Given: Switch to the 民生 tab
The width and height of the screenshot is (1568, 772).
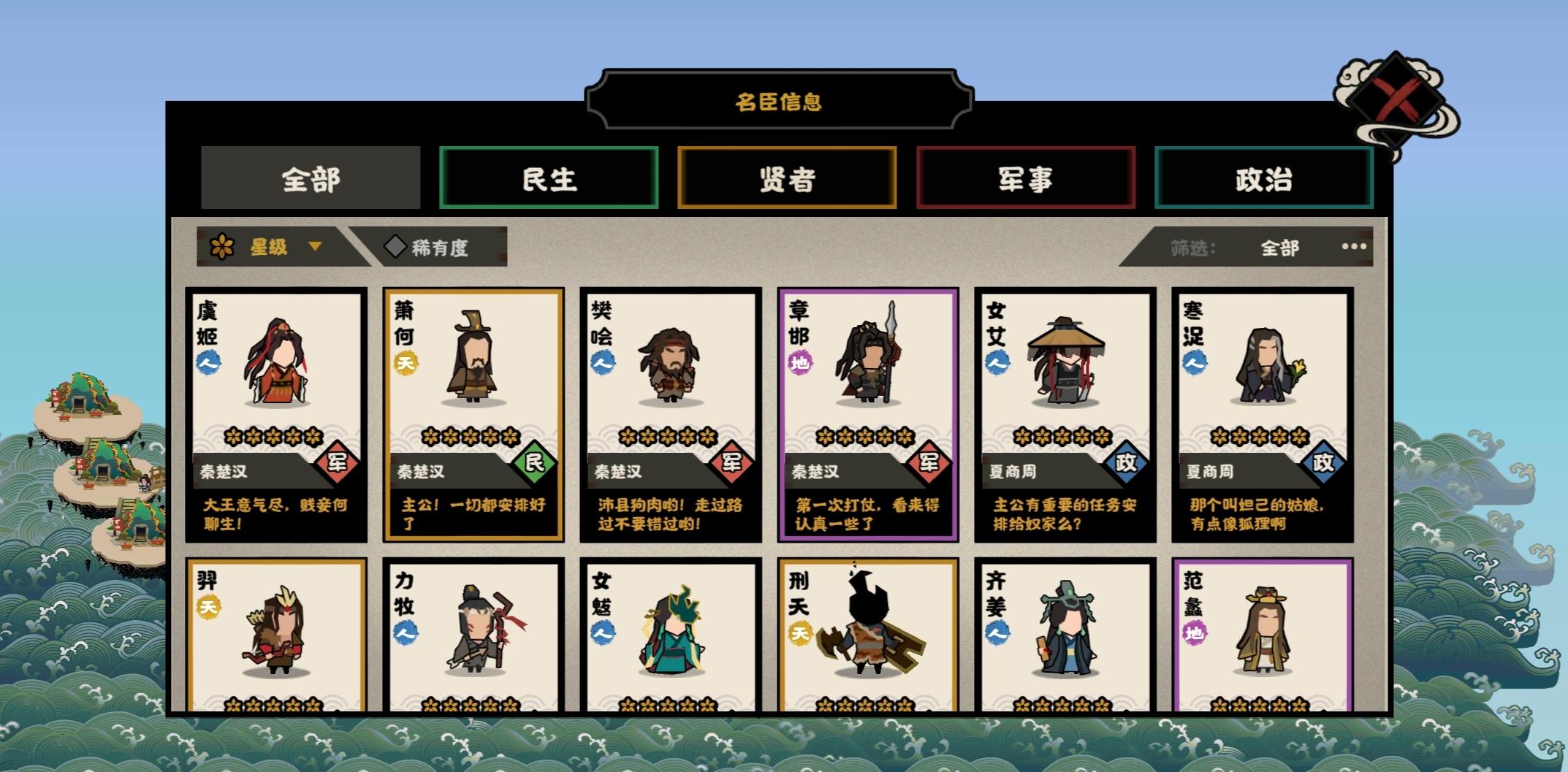Looking at the screenshot, I should click(x=549, y=177).
